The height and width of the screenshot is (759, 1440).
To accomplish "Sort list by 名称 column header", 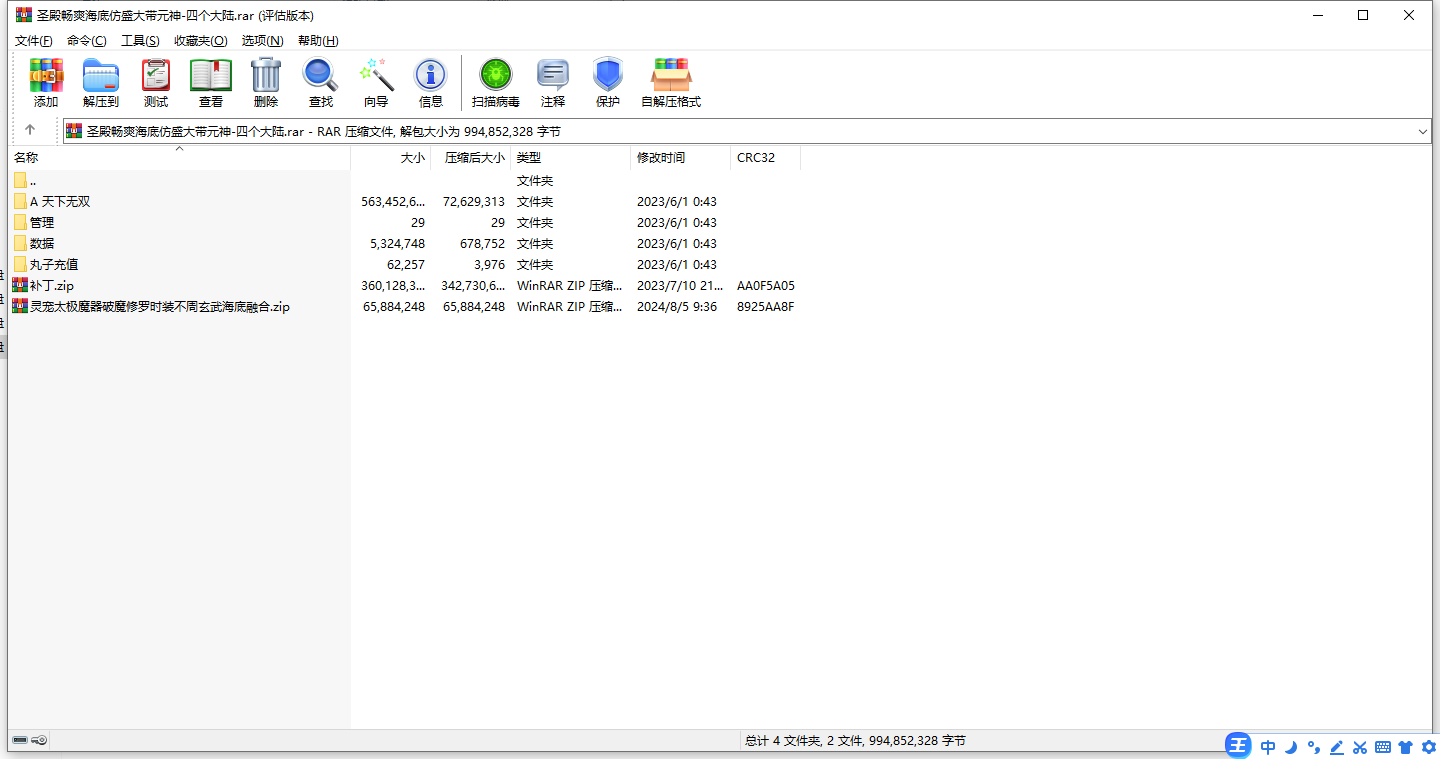I will coord(27,158).
